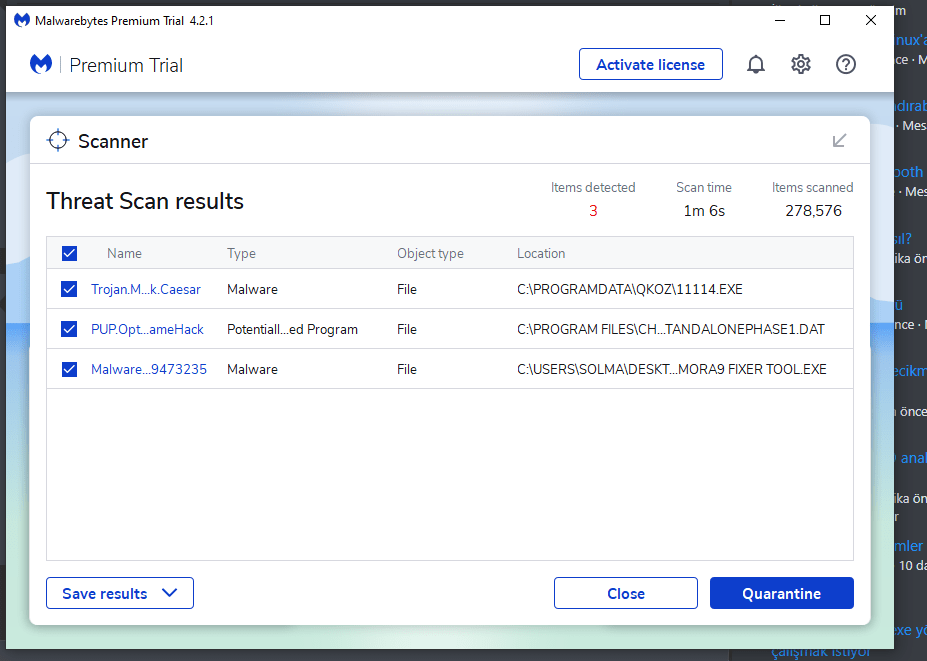This screenshot has width=927, height=661.
Task: Sort by the Name column header
Action: (124, 253)
